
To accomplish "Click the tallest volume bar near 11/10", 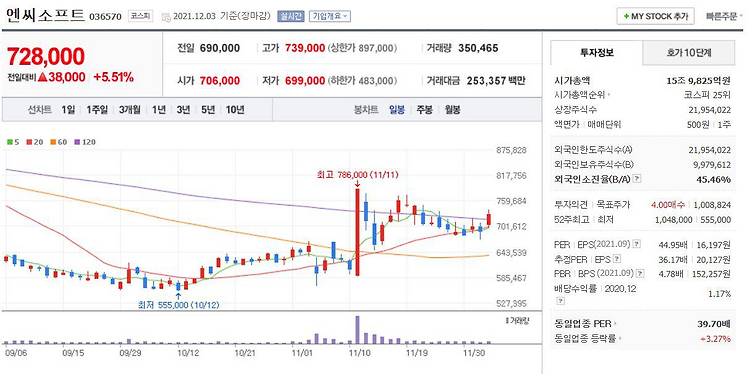I will (x=357, y=330).
